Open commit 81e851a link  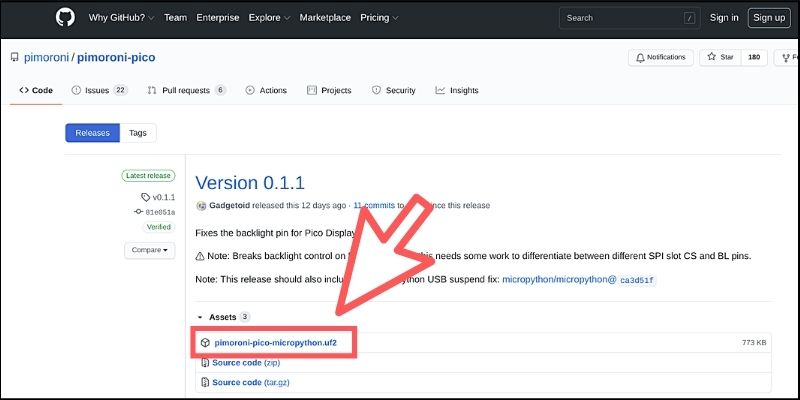coord(155,212)
